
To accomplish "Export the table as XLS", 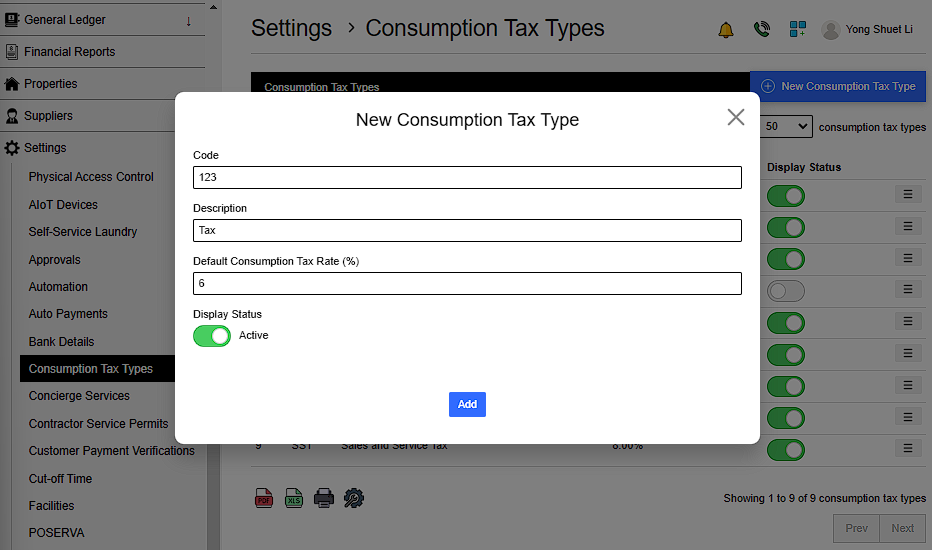I will click(294, 498).
